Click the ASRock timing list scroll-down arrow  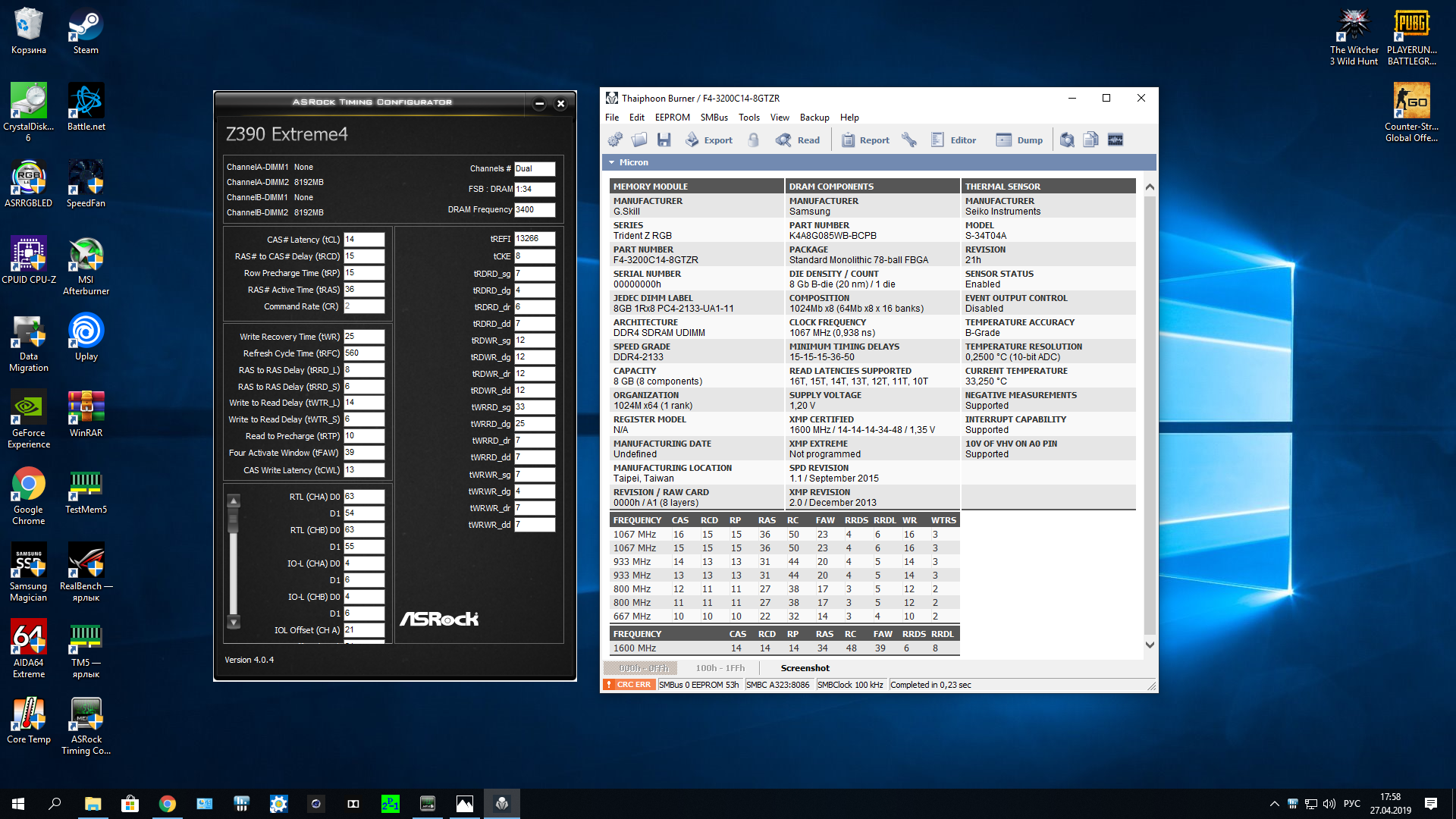pyautogui.click(x=234, y=623)
